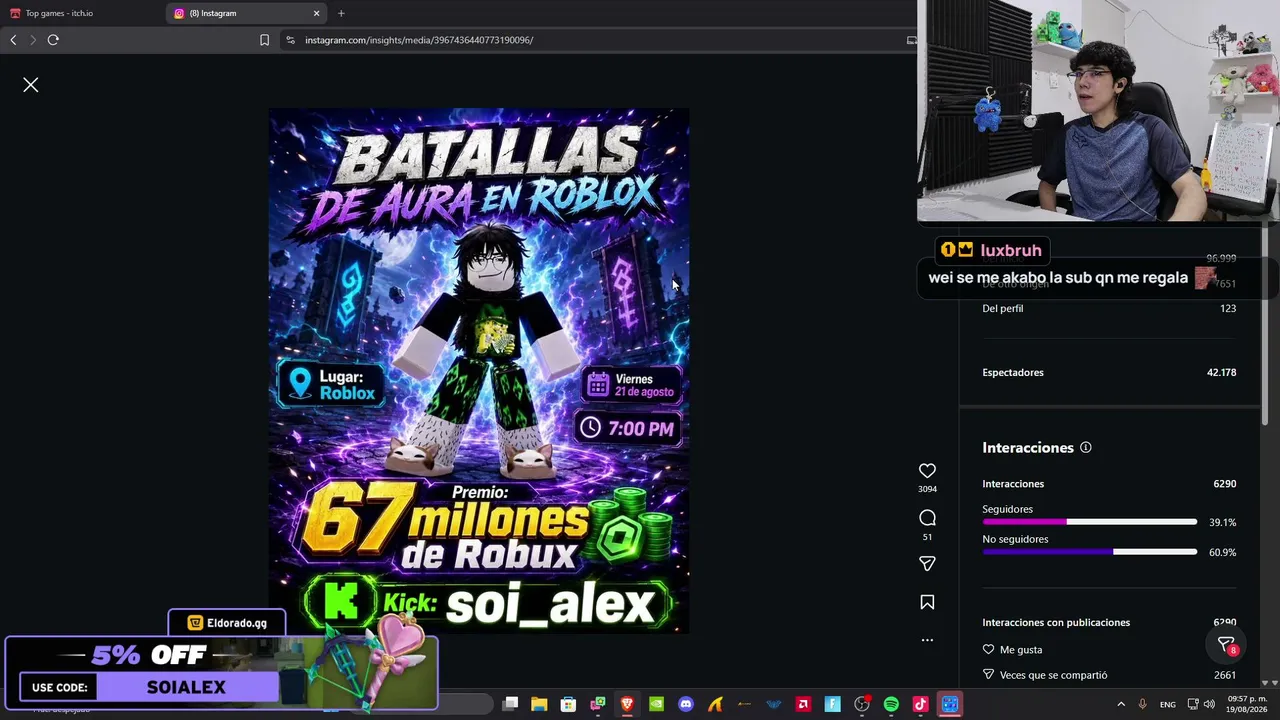Open Discord from the taskbar
This screenshot has height=720, width=1280.
coord(686,704)
